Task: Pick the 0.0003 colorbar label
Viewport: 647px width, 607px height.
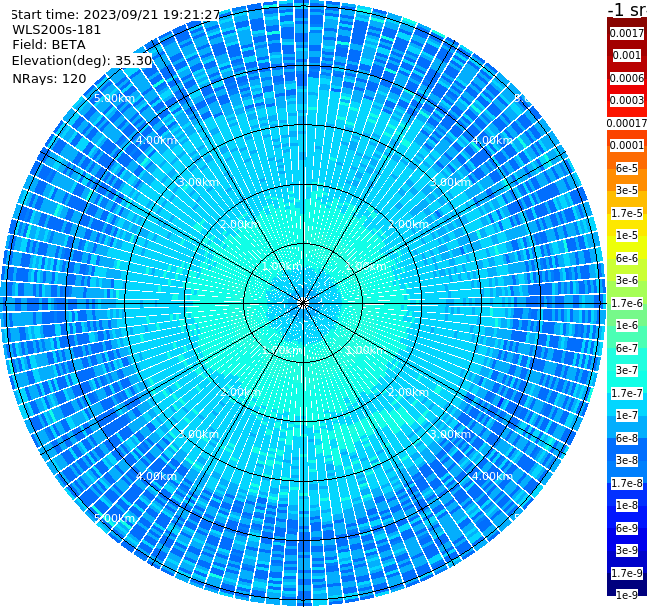Action: [x=627, y=100]
